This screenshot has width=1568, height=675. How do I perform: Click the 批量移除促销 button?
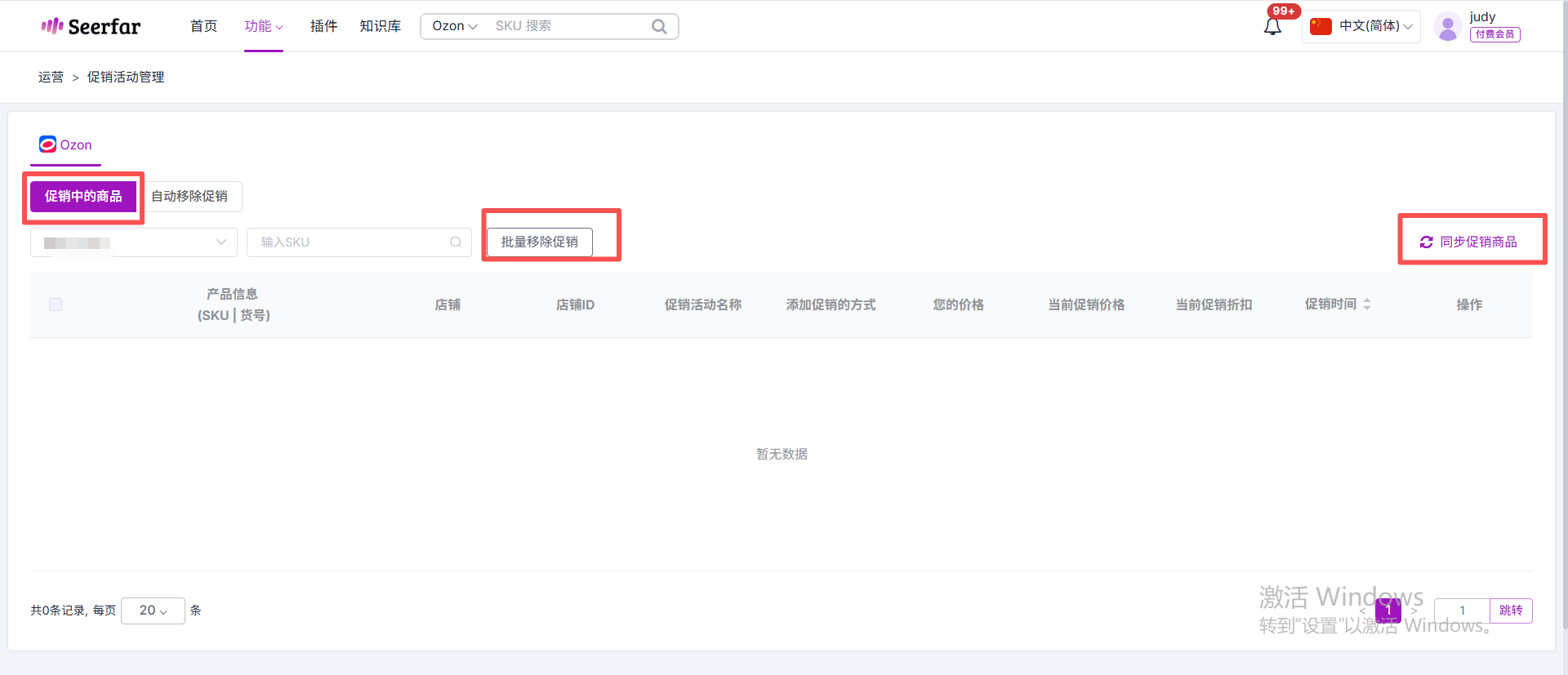[539, 242]
